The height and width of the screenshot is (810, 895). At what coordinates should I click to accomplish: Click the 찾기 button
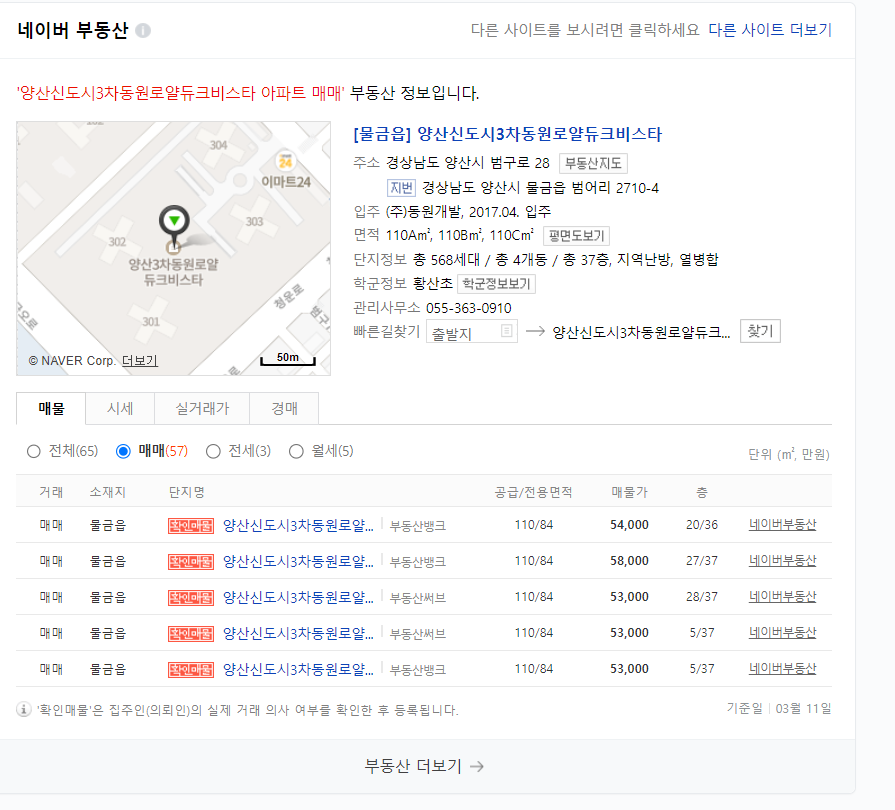[x=760, y=331]
